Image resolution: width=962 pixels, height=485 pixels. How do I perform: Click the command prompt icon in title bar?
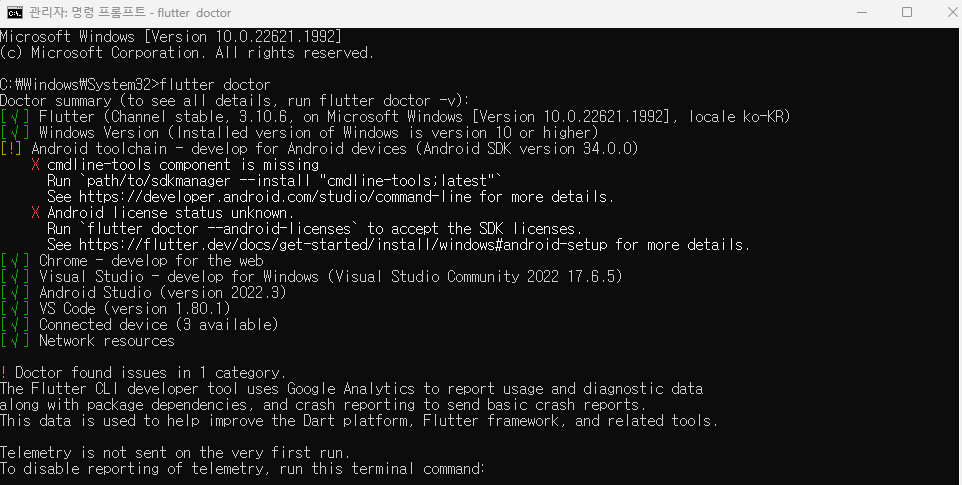click(15, 12)
